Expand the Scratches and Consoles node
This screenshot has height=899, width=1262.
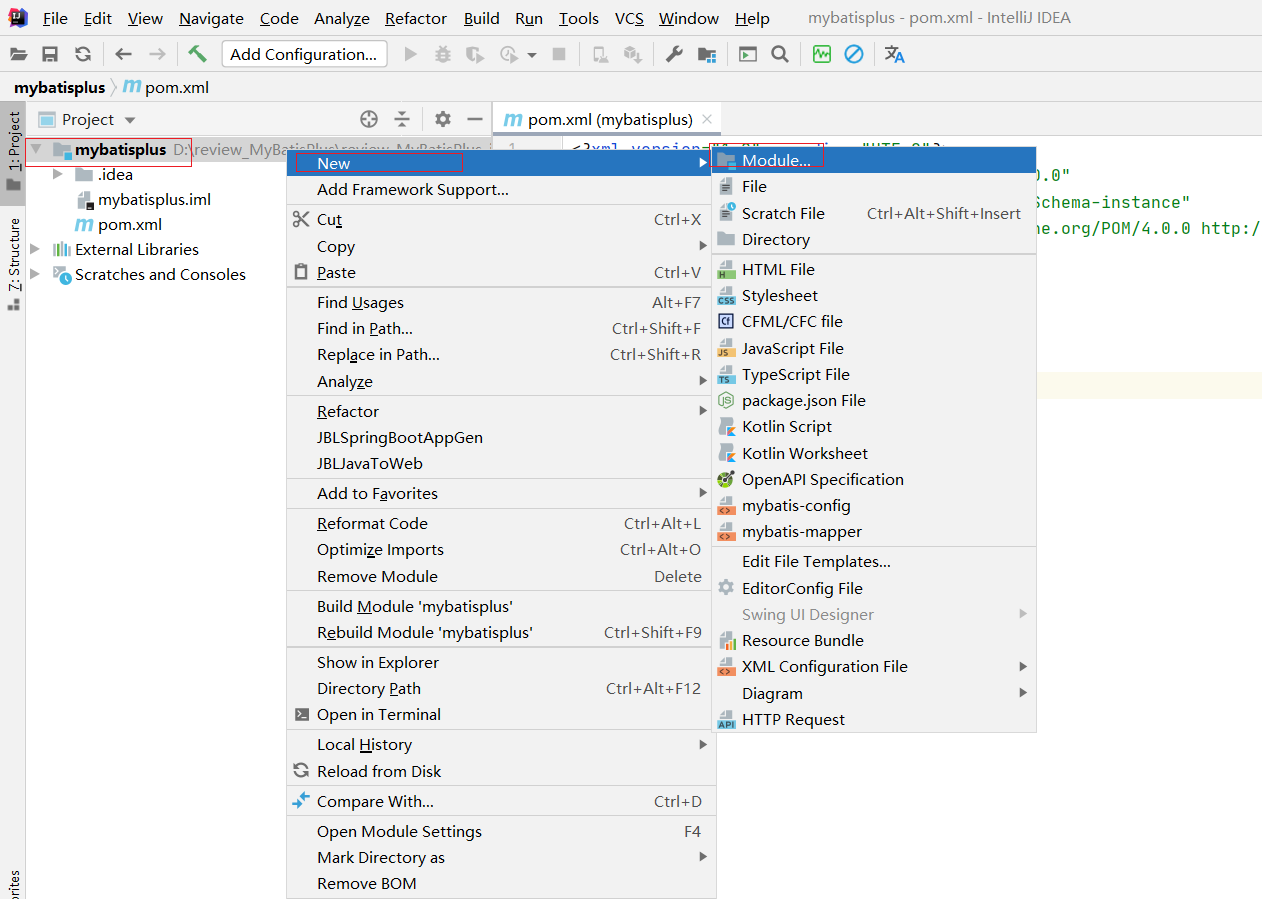[x=37, y=274]
